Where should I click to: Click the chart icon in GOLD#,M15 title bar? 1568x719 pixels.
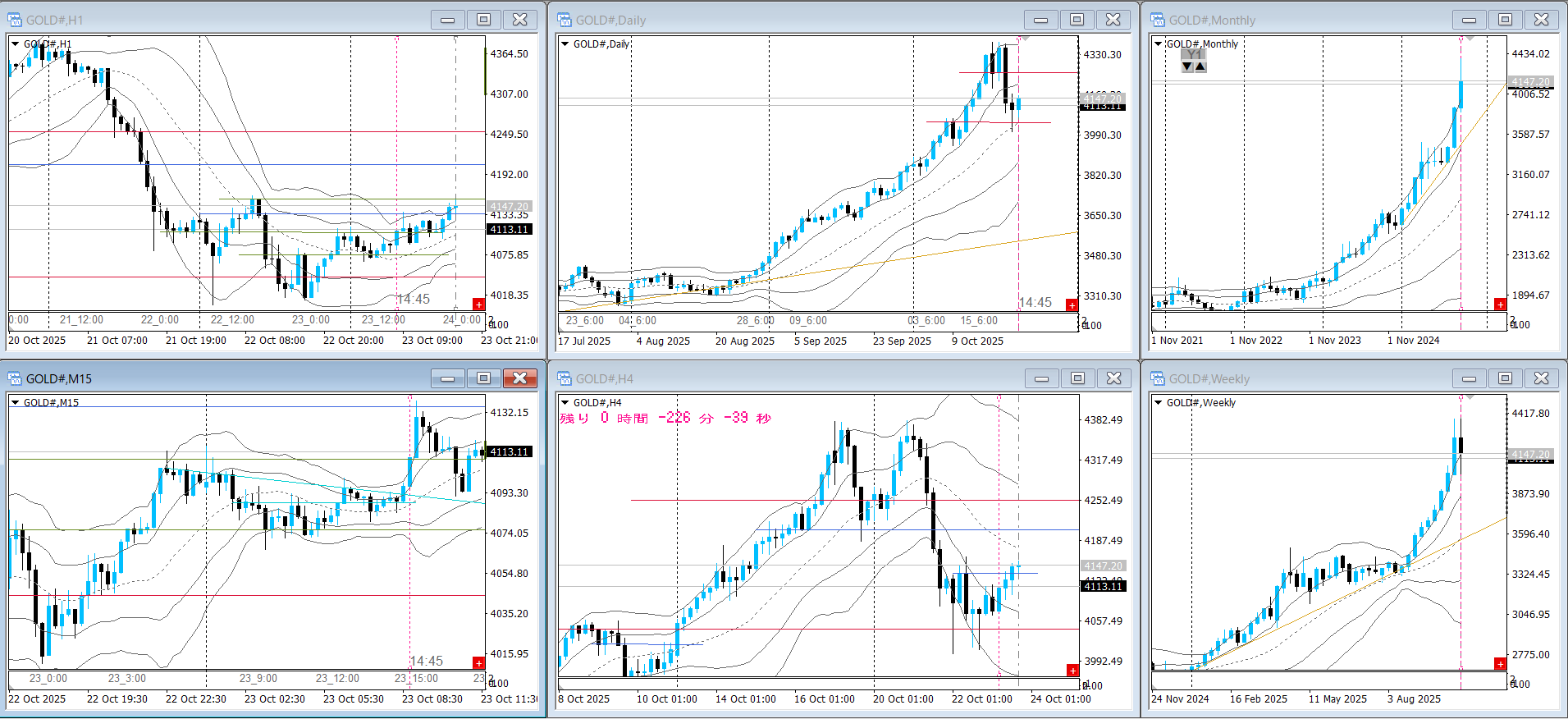(15, 378)
